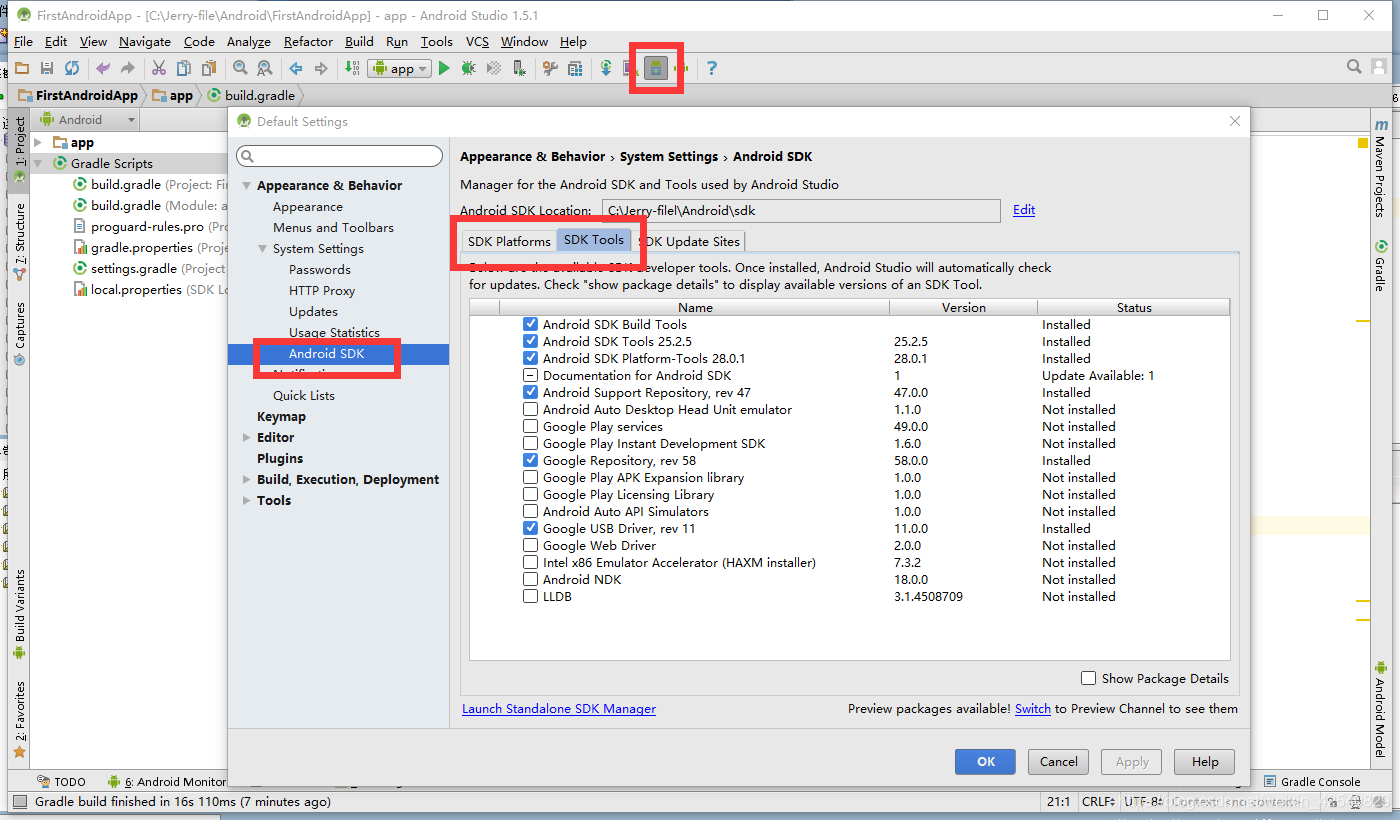Collapse Appearance & Behavior settings group
The width and height of the screenshot is (1400, 820).
pos(247,186)
